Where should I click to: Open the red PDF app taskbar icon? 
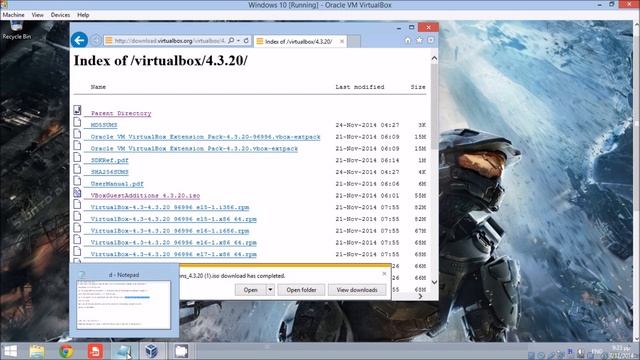pos(95,351)
